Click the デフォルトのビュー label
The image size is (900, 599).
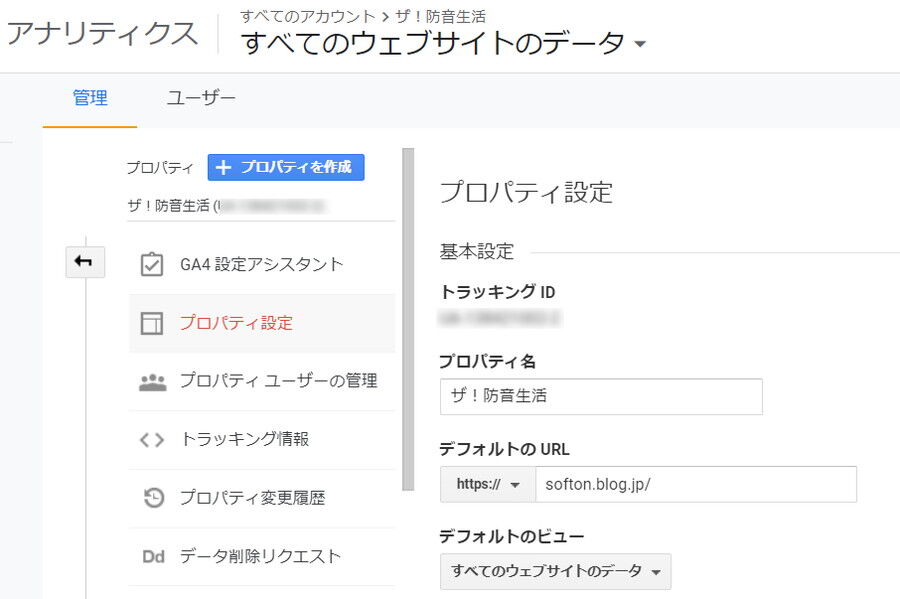511,536
